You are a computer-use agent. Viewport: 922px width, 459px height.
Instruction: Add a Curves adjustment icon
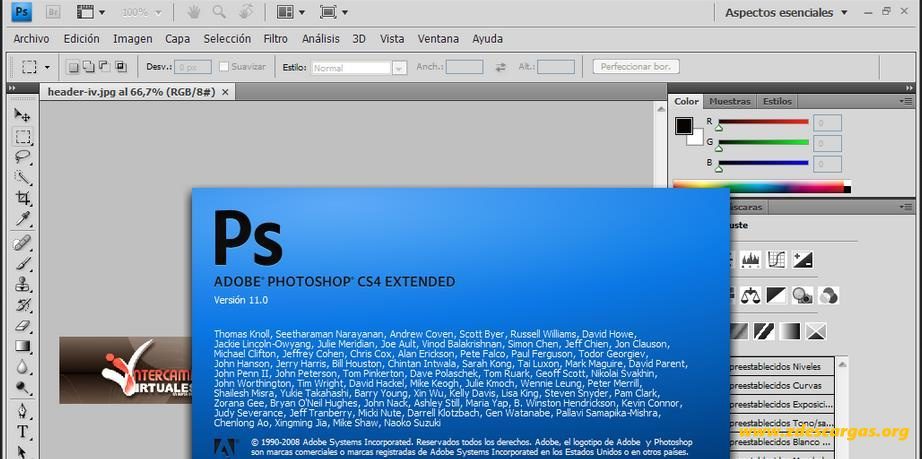tap(777, 259)
